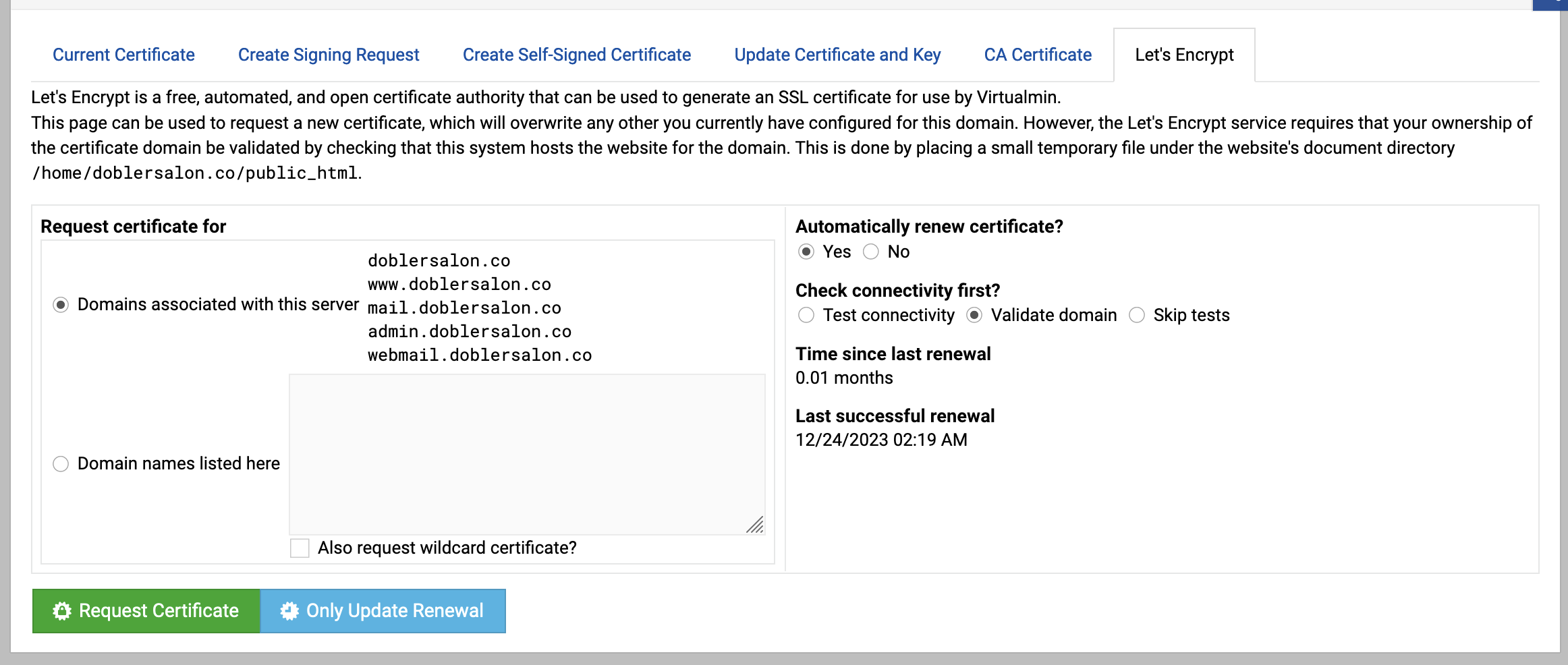Click the /home/doblersalon.co/public_html path text
Viewport: 1568px width, 665px height.
pos(195,173)
